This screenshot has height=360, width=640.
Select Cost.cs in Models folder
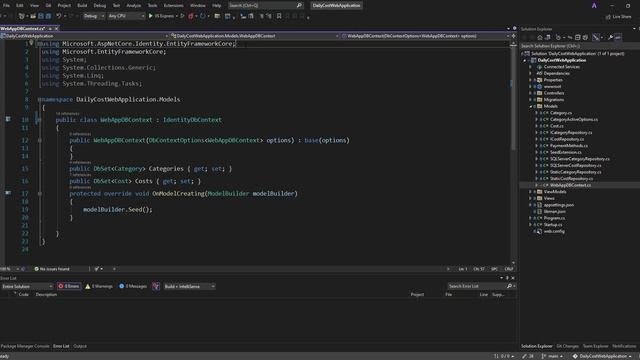[557, 126]
